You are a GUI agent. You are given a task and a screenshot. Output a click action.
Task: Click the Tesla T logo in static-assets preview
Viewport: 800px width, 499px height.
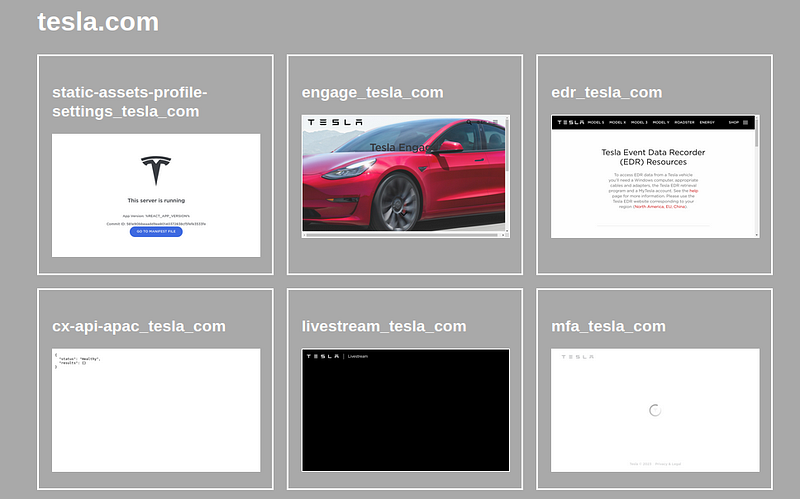tap(156, 170)
